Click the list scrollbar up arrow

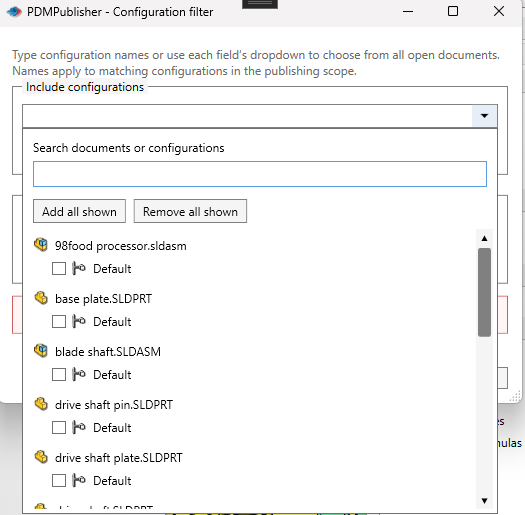484,238
